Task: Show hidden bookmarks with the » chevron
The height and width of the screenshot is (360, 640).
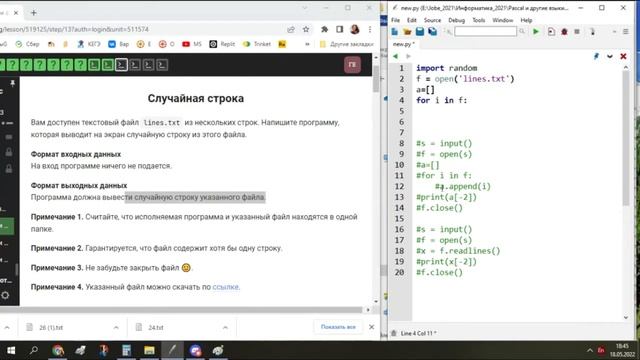Action: (x=307, y=44)
